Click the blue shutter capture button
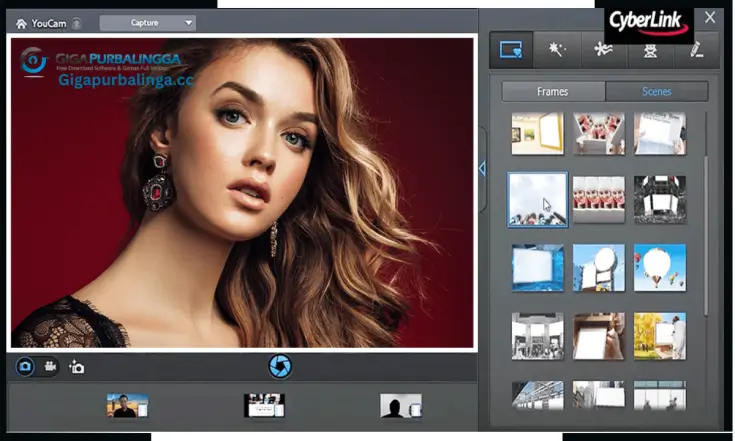The width and height of the screenshot is (735, 441). click(x=280, y=366)
